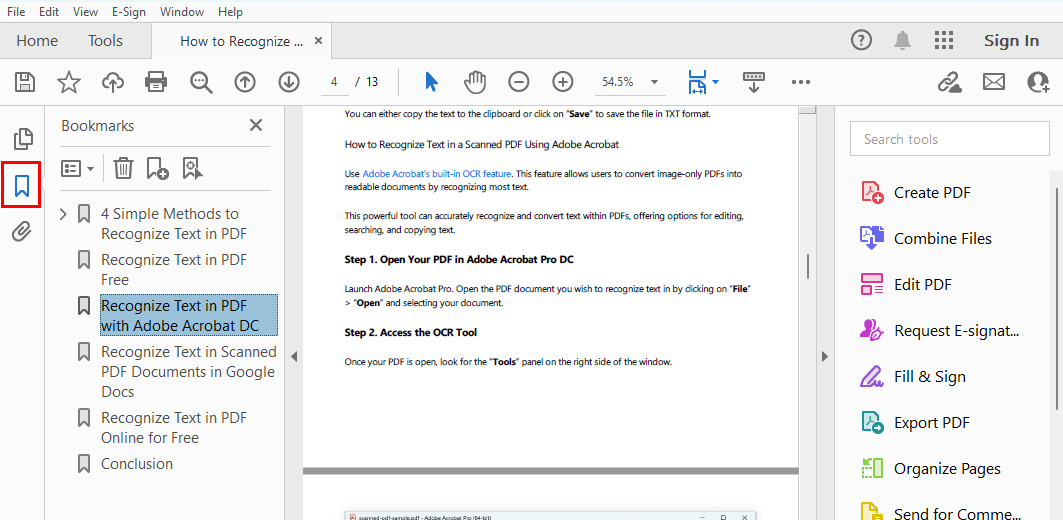Viewport: 1063px width, 520px height.
Task: Go to previous page with up arrow
Action: [x=245, y=82]
